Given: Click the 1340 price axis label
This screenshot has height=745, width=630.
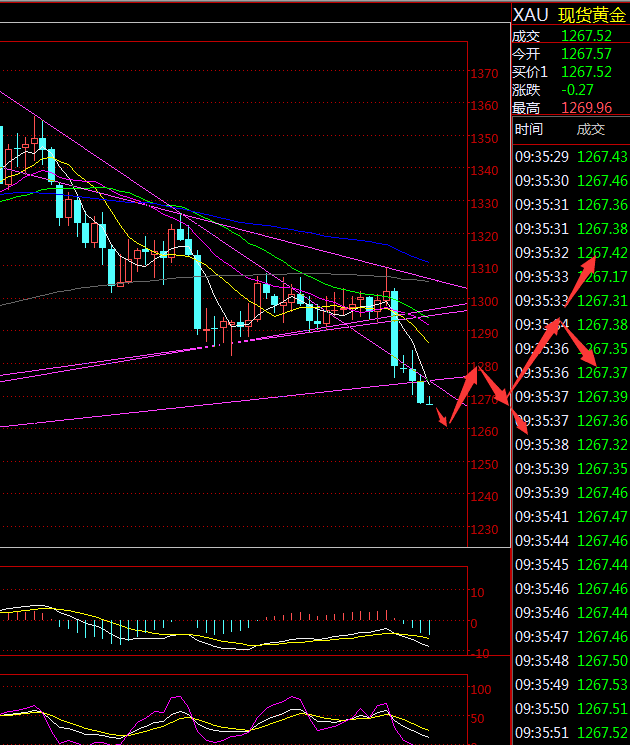Looking at the screenshot, I should [484, 170].
